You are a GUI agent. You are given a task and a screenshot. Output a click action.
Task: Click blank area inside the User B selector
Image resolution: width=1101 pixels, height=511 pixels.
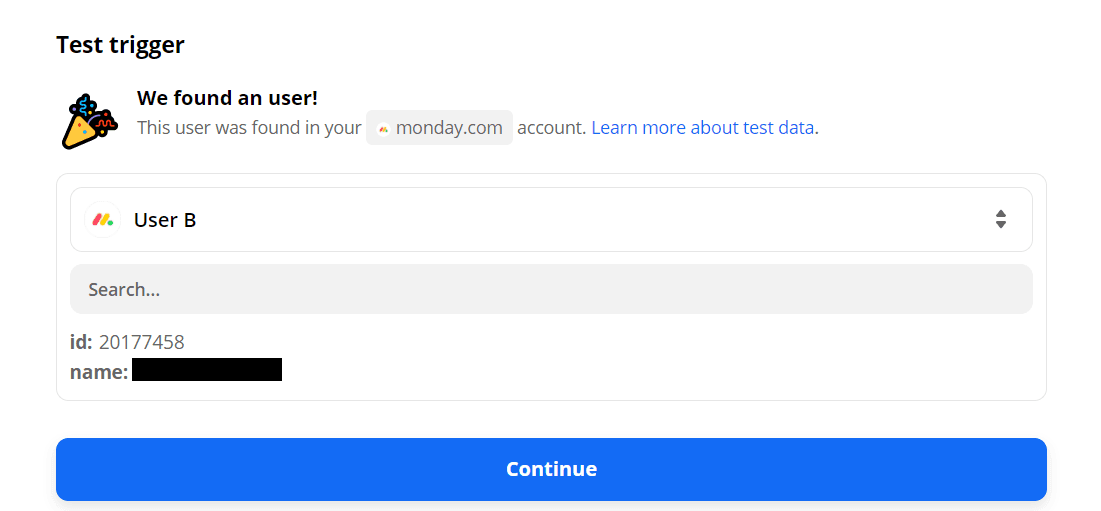click(x=600, y=220)
